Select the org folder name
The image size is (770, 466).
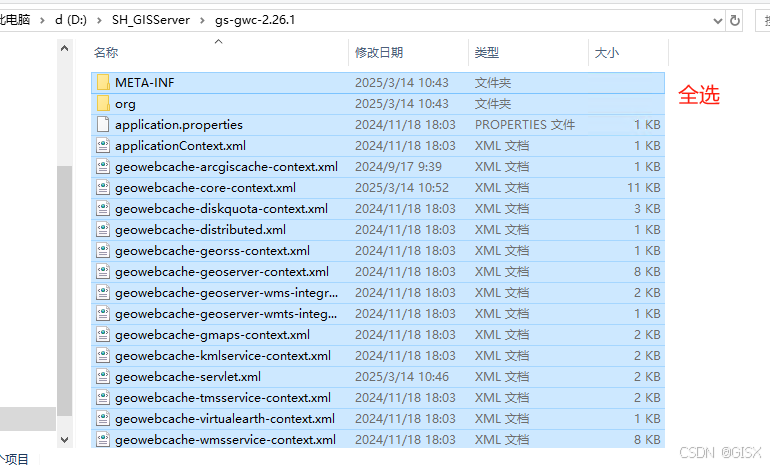pyautogui.click(x=125, y=104)
